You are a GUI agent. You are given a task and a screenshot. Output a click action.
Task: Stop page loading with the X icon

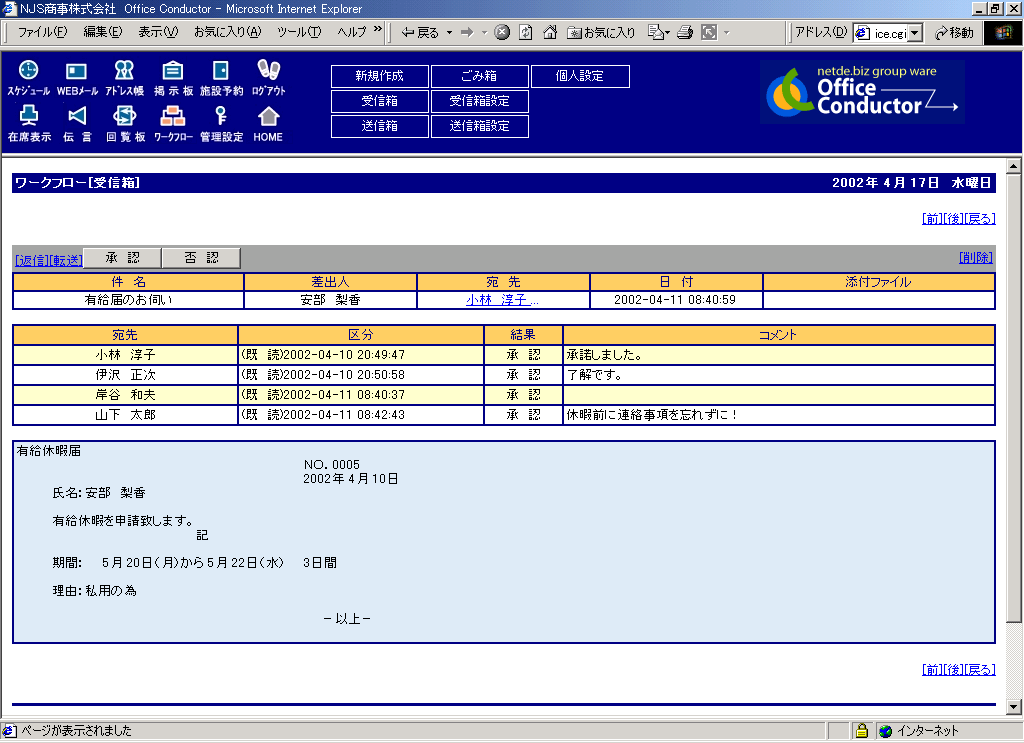tap(502, 33)
